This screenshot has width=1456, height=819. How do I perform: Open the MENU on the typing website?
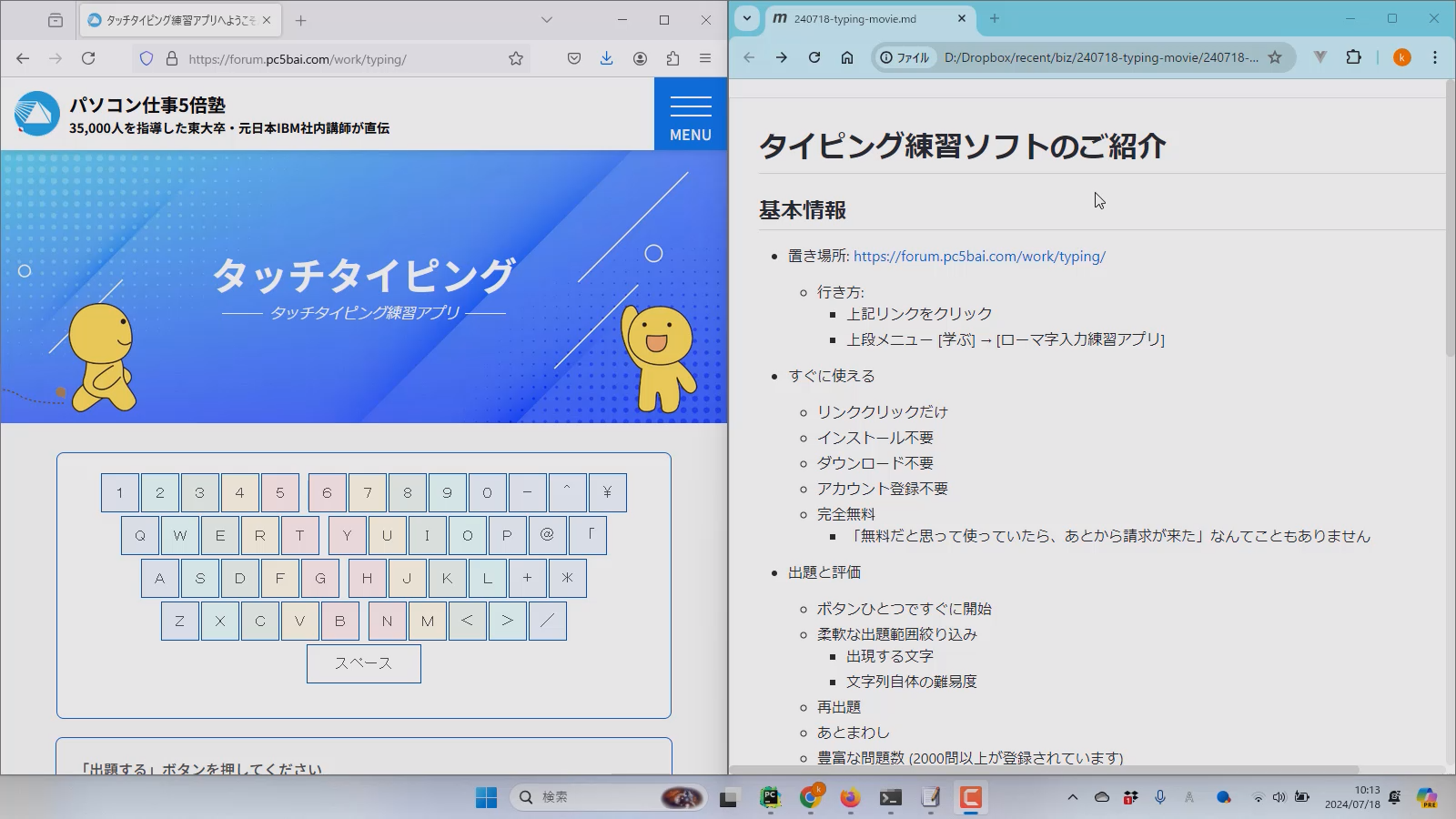tap(690, 113)
